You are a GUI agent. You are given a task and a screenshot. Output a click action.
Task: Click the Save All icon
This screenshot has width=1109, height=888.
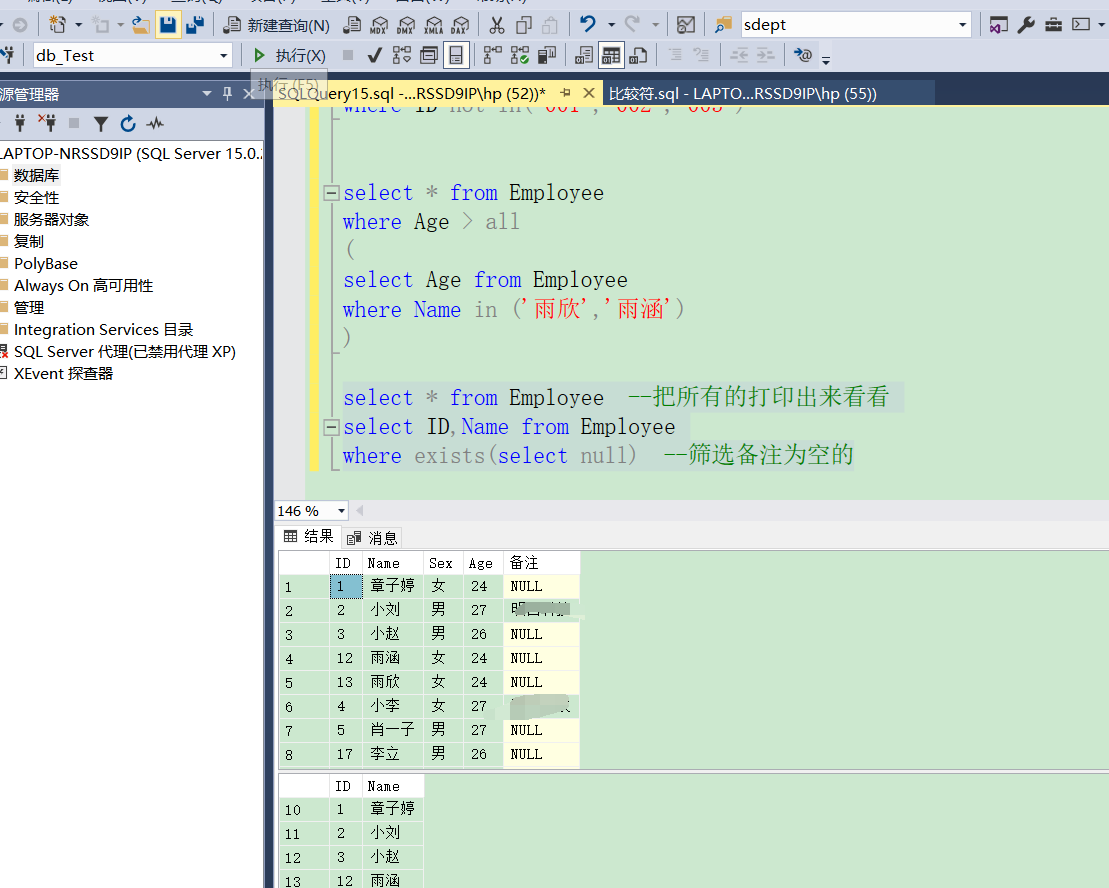[x=194, y=25]
